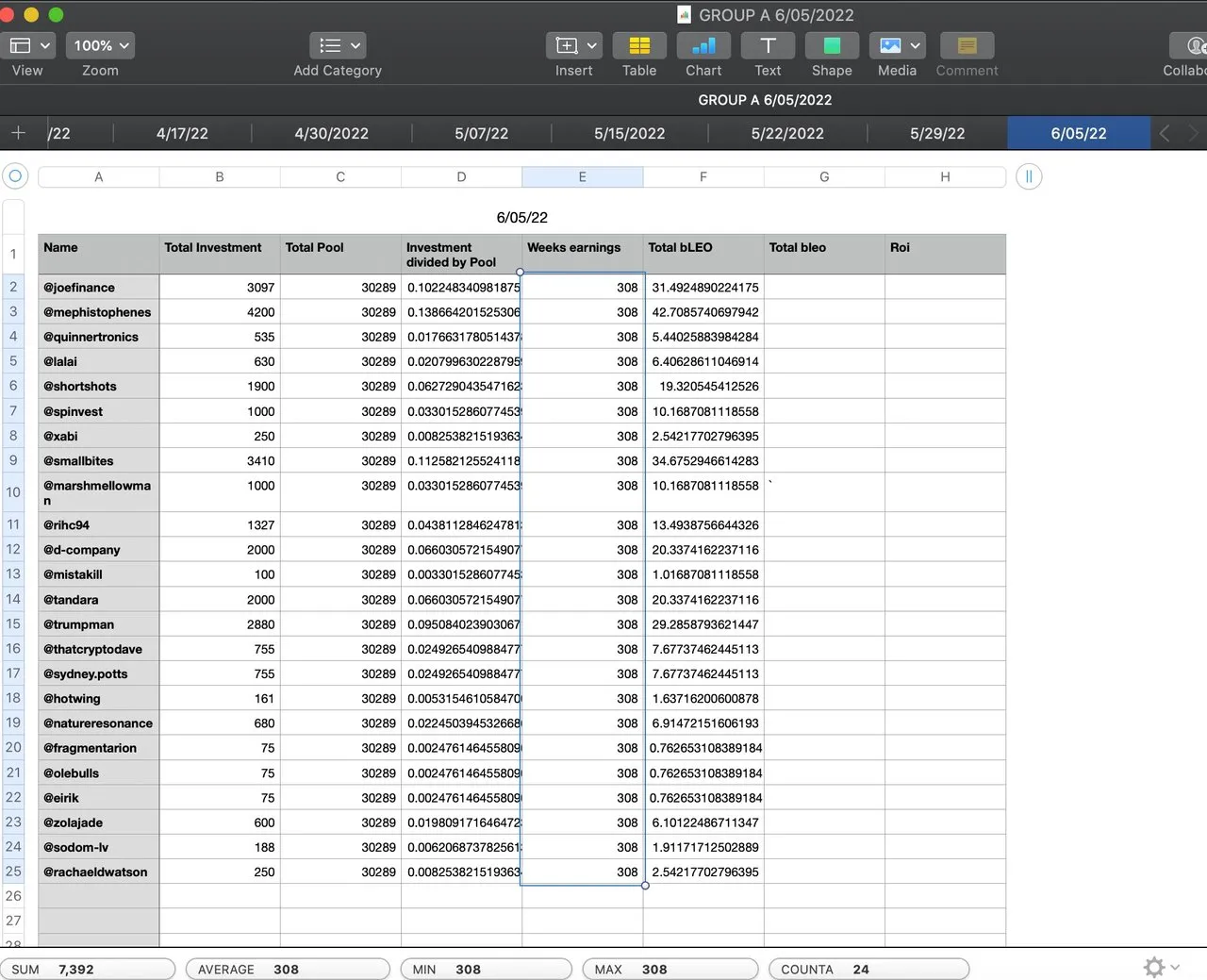
Task: Click the selection handle below the Weeks earnings column
Action: click(x=645, y=885)
